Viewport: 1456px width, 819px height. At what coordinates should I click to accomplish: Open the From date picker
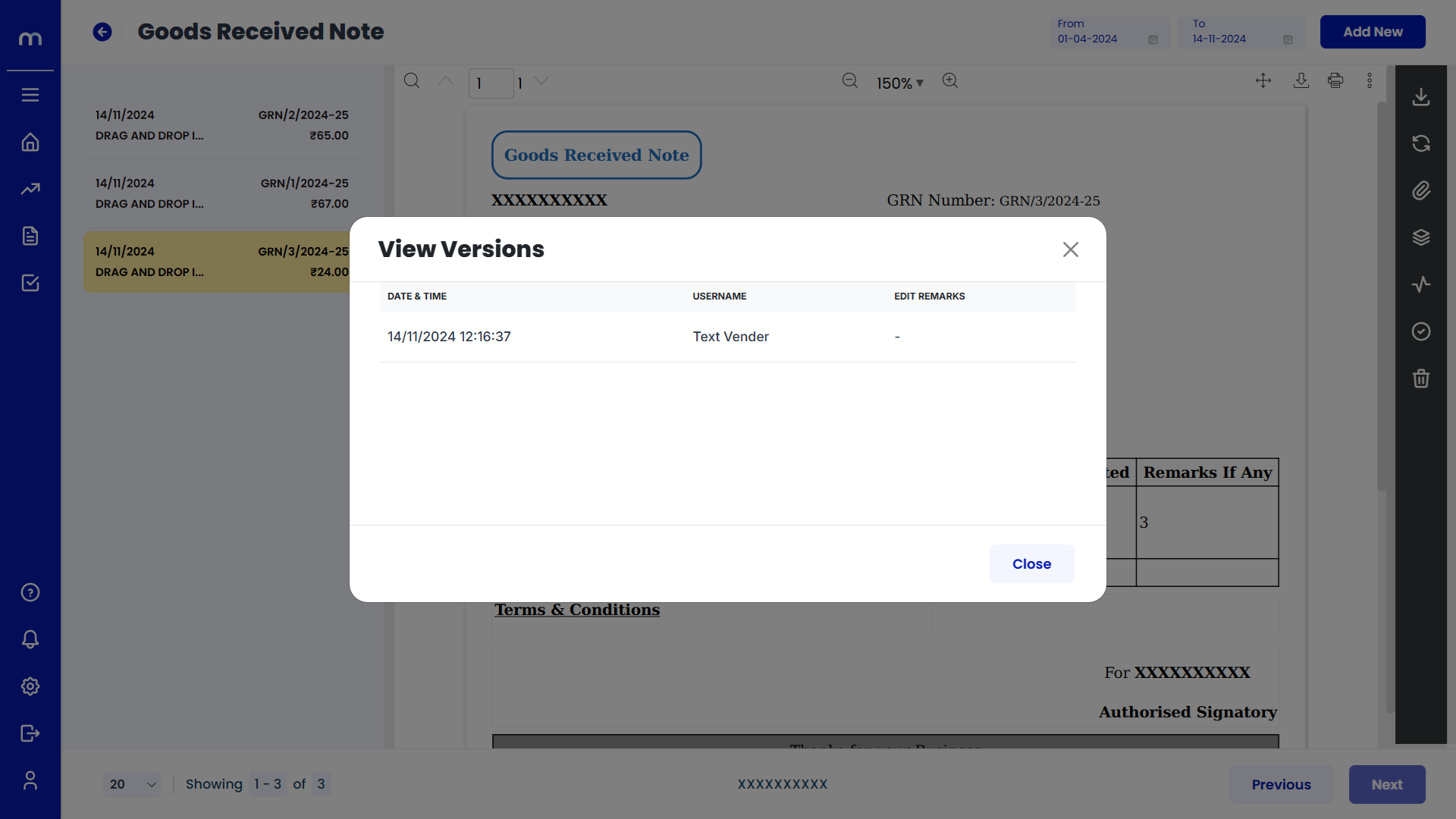pos(1109,33)
